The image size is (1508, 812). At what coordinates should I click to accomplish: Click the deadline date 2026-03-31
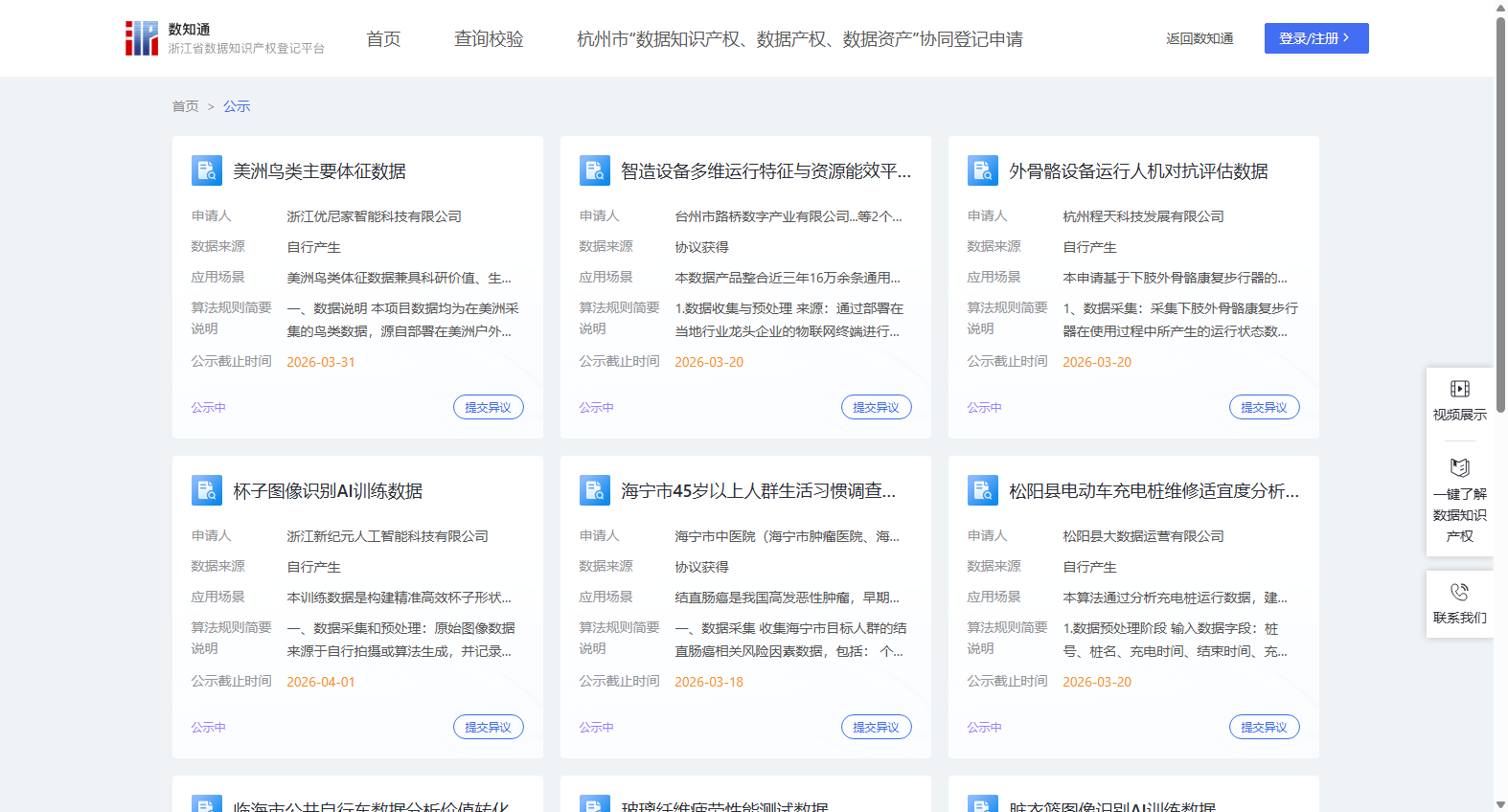coord(321,362)
